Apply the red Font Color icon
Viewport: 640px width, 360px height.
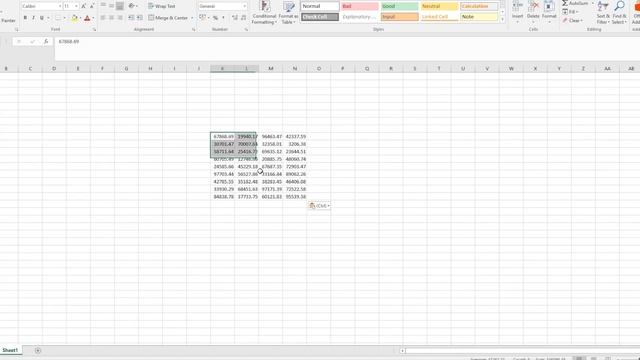click(87, 18)
